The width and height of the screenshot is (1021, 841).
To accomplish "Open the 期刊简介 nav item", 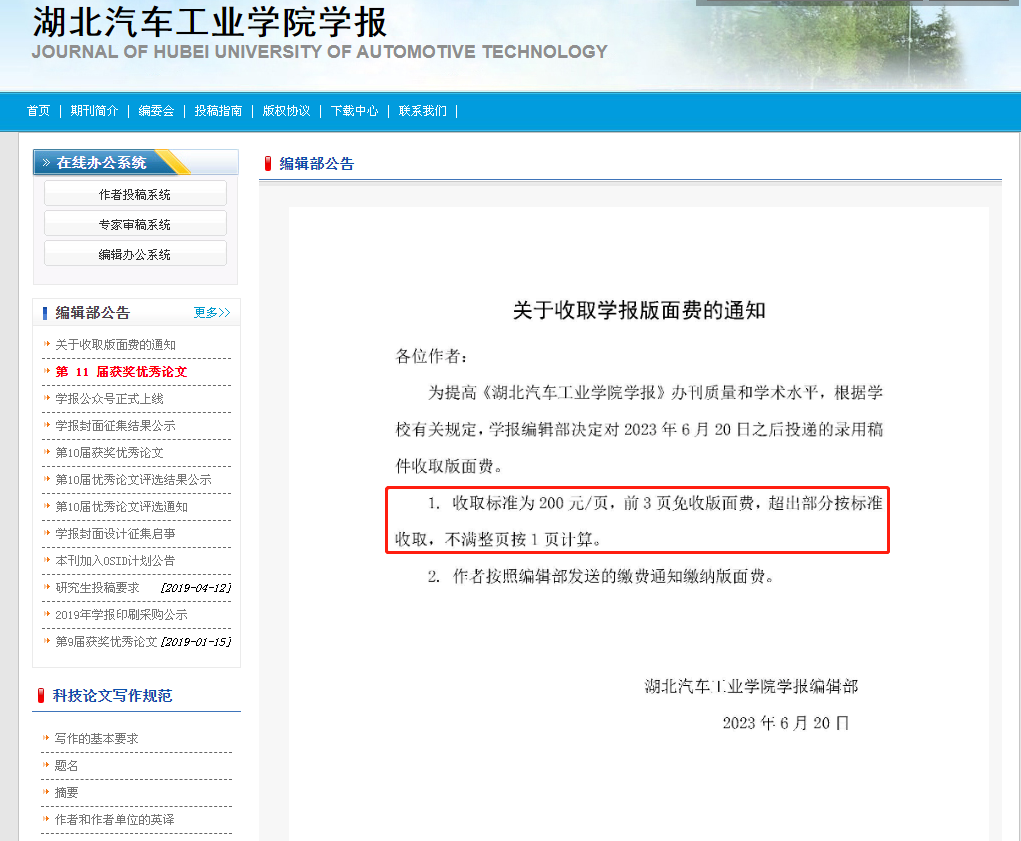I will click(x=94, y=111).
